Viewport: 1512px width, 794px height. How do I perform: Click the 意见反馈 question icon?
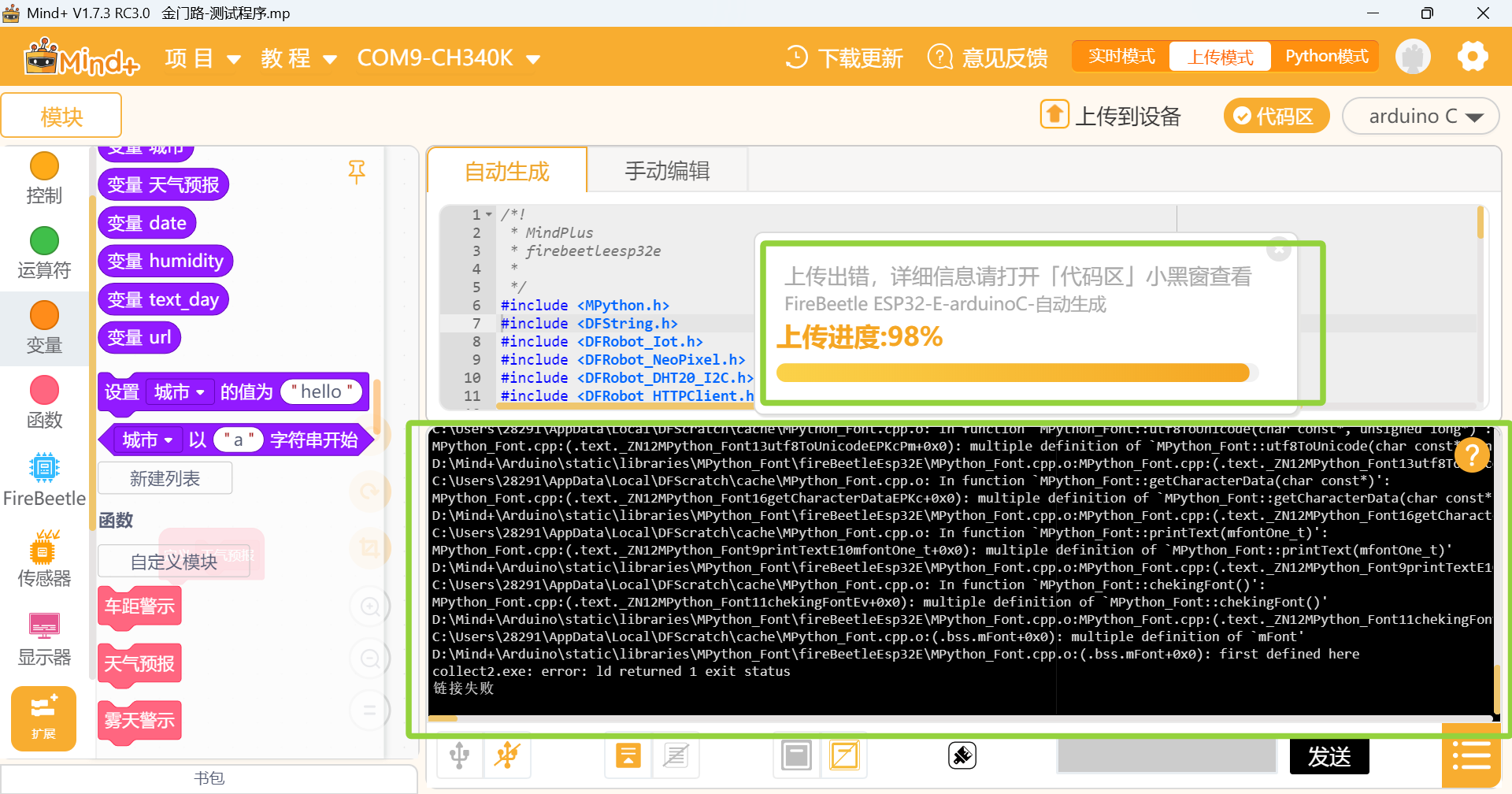click(939, 57)
